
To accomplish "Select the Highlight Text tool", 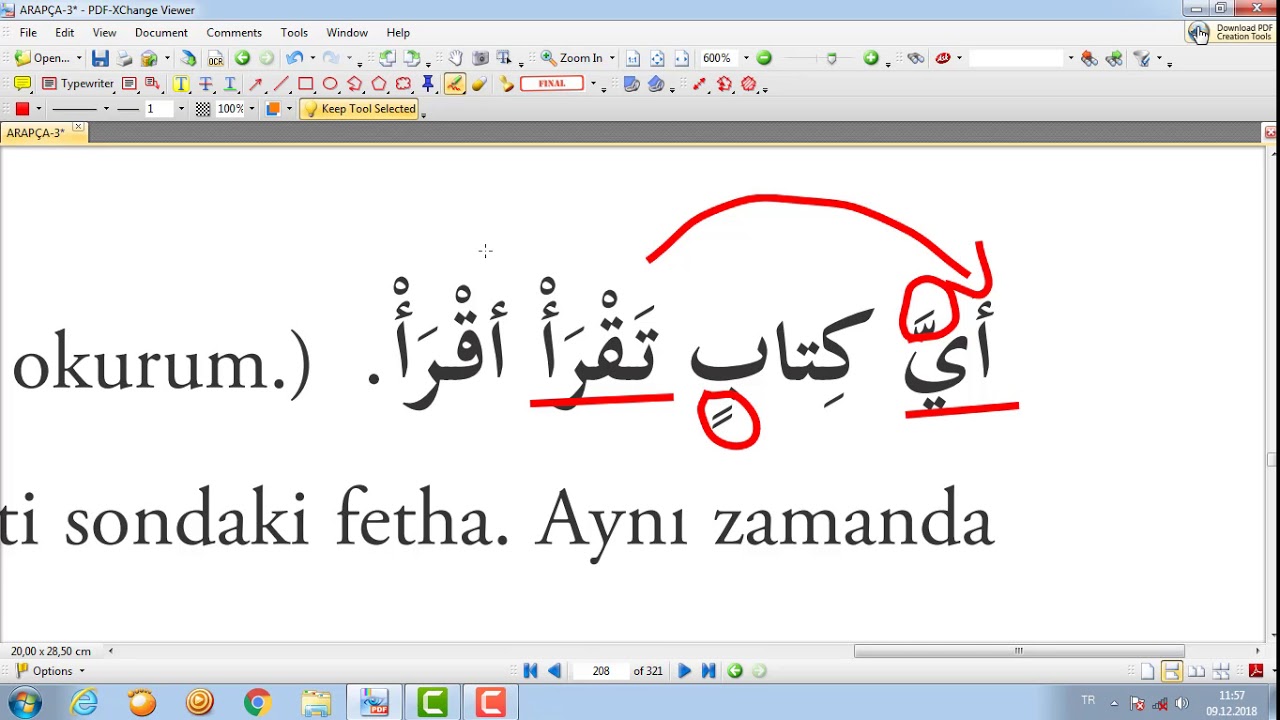I will 181,84.
